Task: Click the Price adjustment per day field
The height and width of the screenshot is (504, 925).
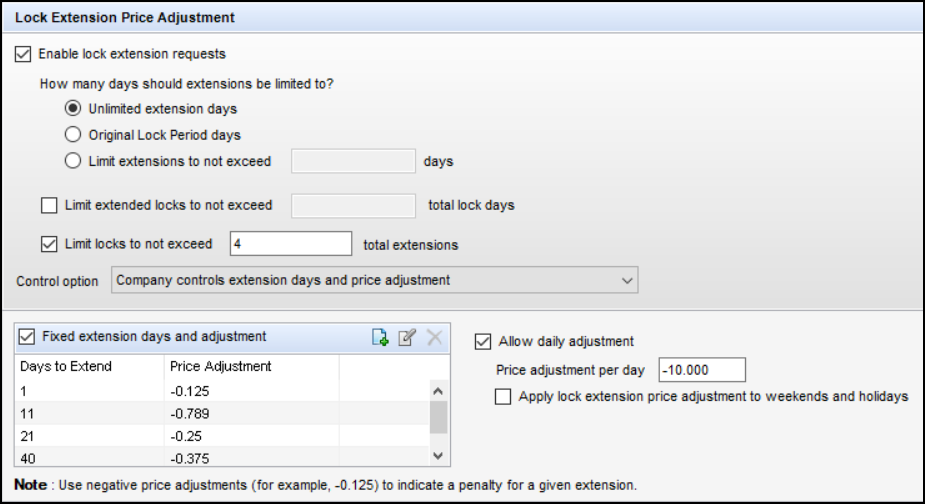Action: pos(702,370)
